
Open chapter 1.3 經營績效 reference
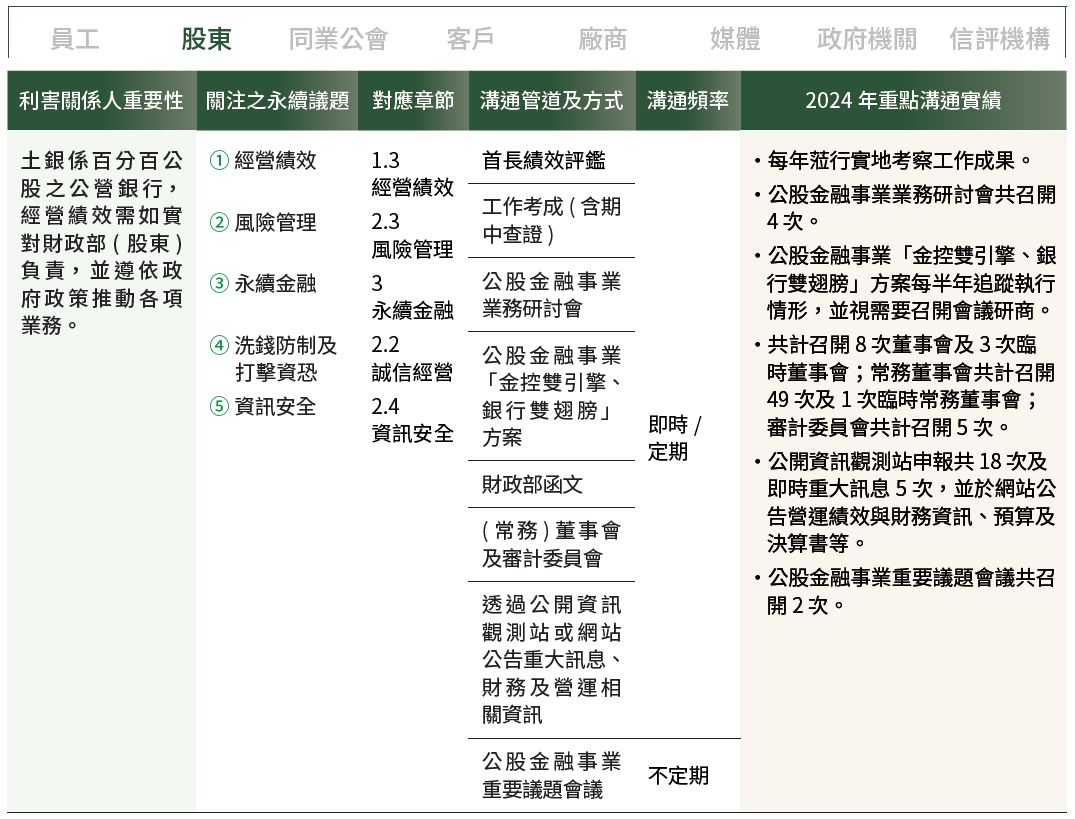click(x=412, y=174)
